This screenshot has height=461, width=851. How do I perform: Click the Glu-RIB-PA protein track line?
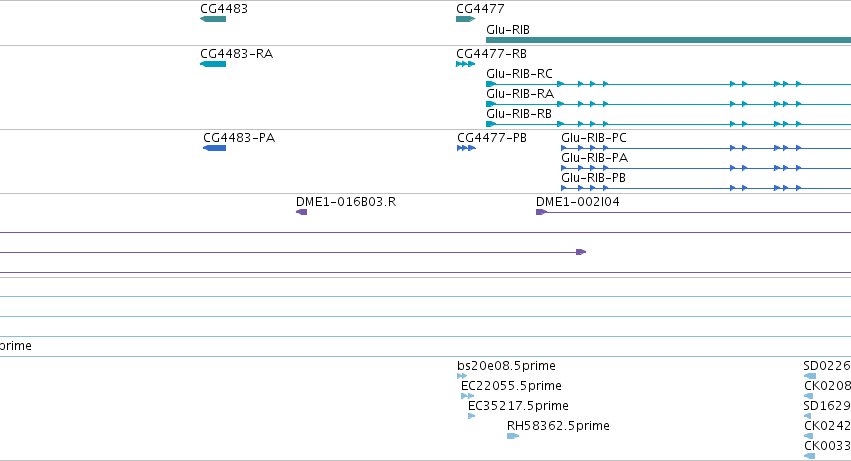[x=706, y=168]
